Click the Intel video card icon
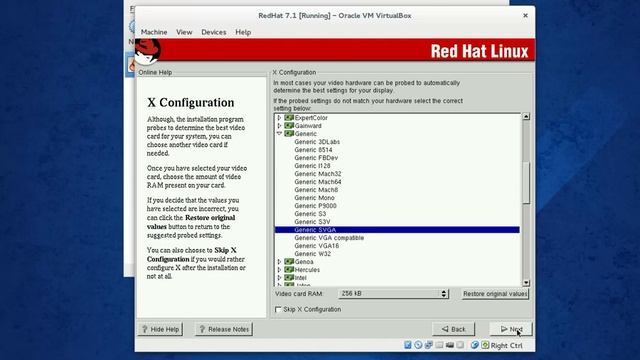The height and width of the screenshot is (360, 640). pyautogui.click(x=289, y=278)
